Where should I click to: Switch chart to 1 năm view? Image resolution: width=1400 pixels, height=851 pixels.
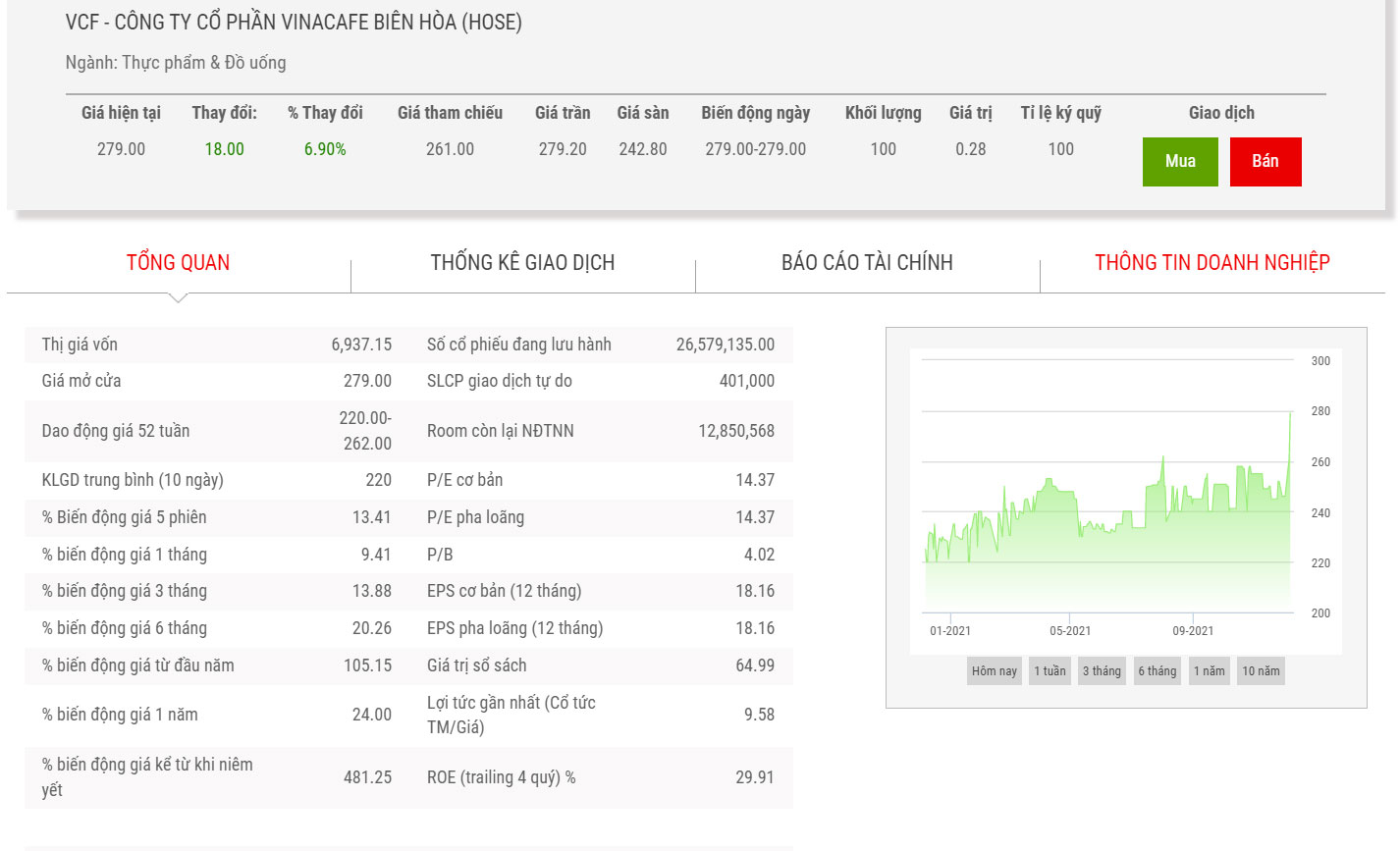pyautogui.click(x=1209, y=671)
